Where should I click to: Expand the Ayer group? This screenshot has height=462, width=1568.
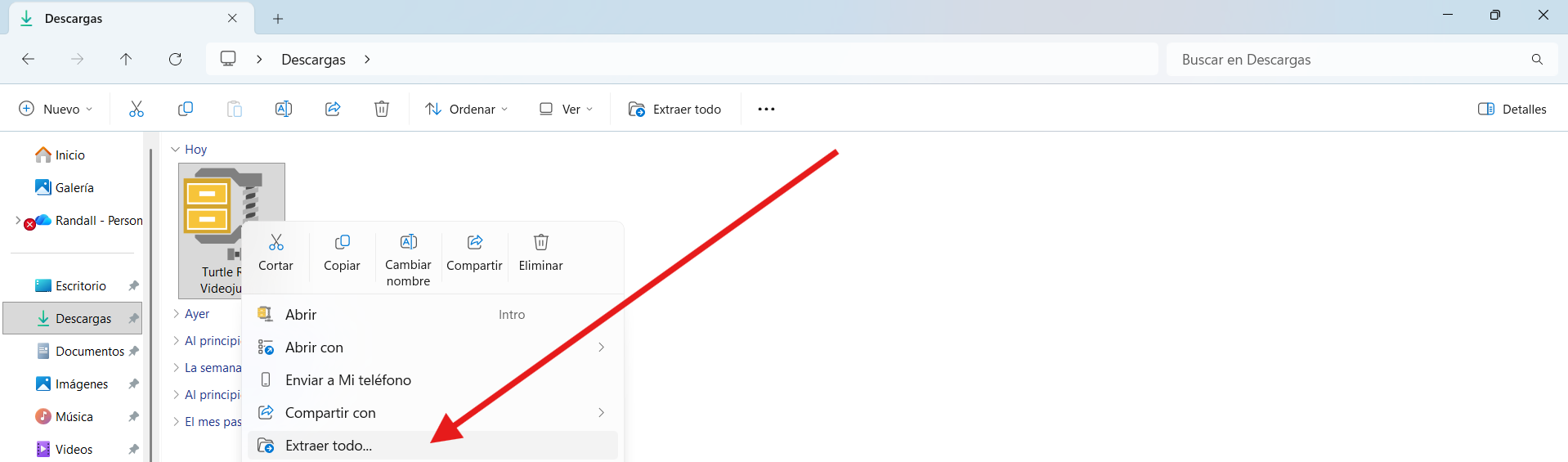176,314
